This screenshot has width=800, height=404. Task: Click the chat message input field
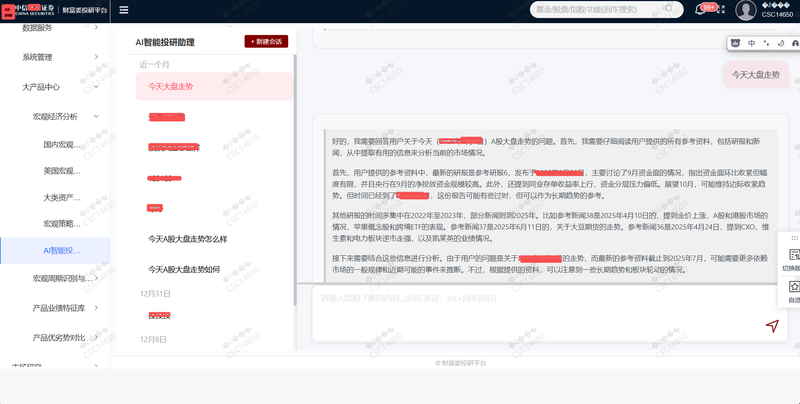pyautogui.click(x=550, y=313)
